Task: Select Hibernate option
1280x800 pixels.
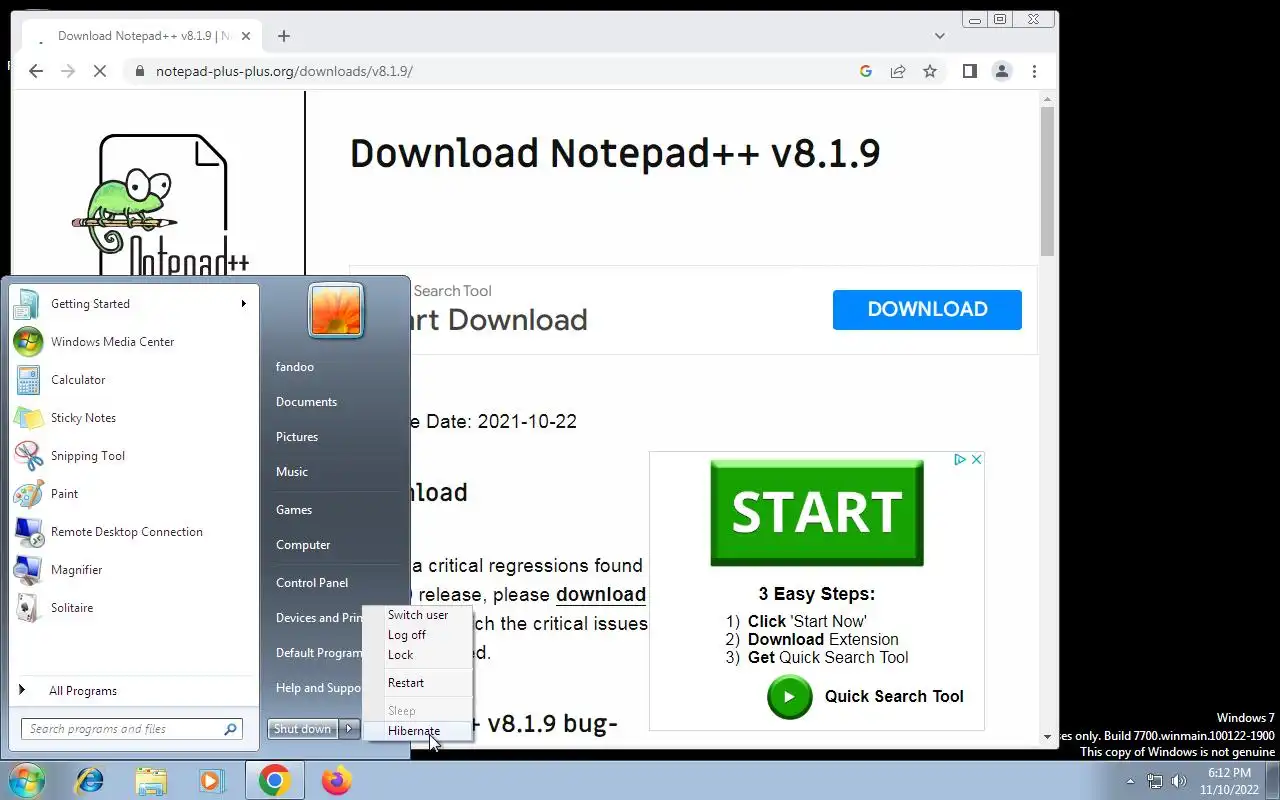Action: tap(418, 731)
